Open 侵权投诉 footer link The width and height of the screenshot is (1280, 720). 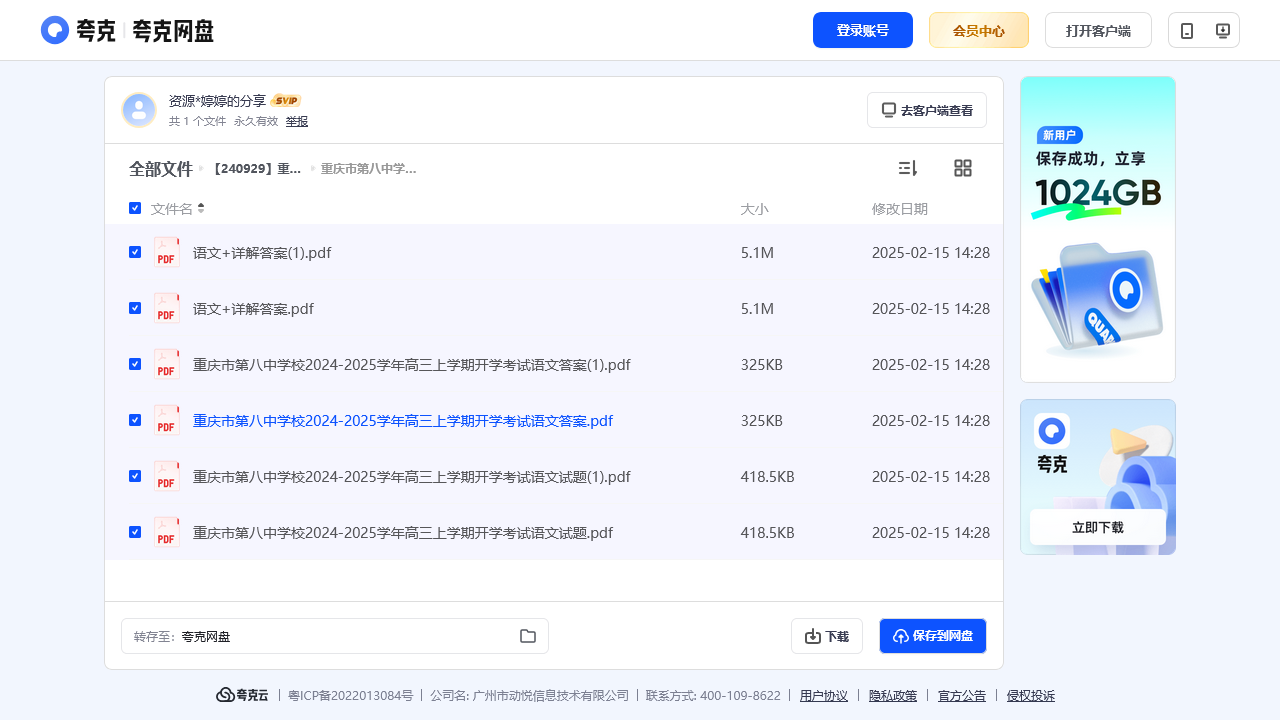coord(1031,696)
